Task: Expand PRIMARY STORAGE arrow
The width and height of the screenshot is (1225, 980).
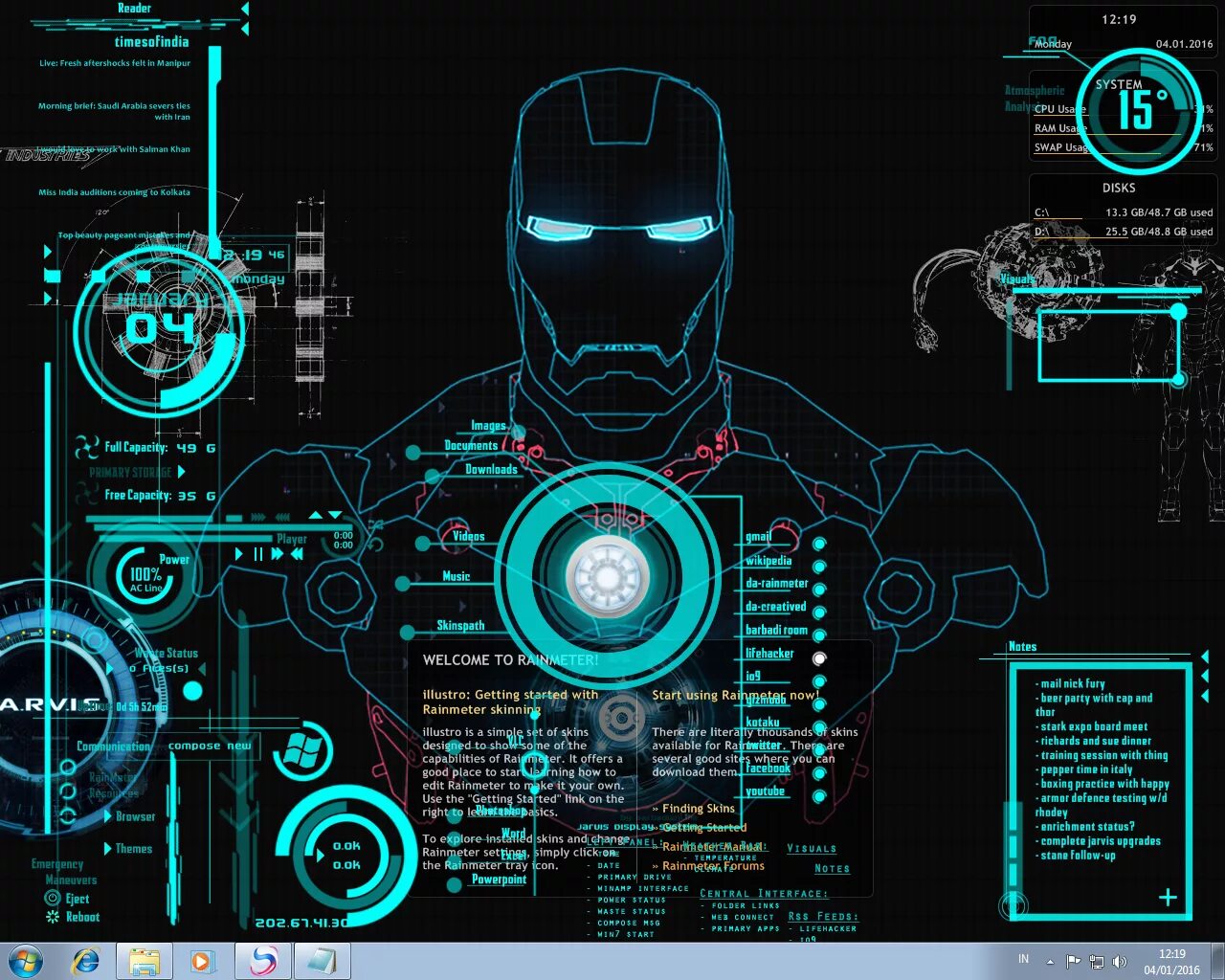Action: pos(182,471)
